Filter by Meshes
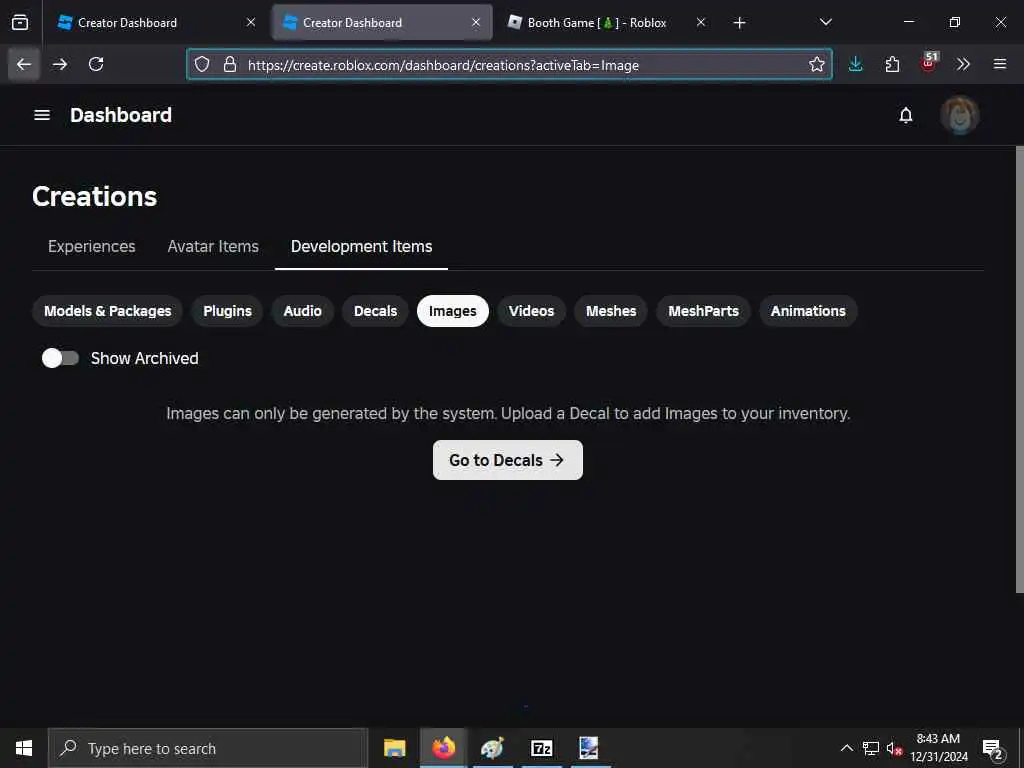The image size is (1024, 768). pyautogui.click(x=611, y=311)
